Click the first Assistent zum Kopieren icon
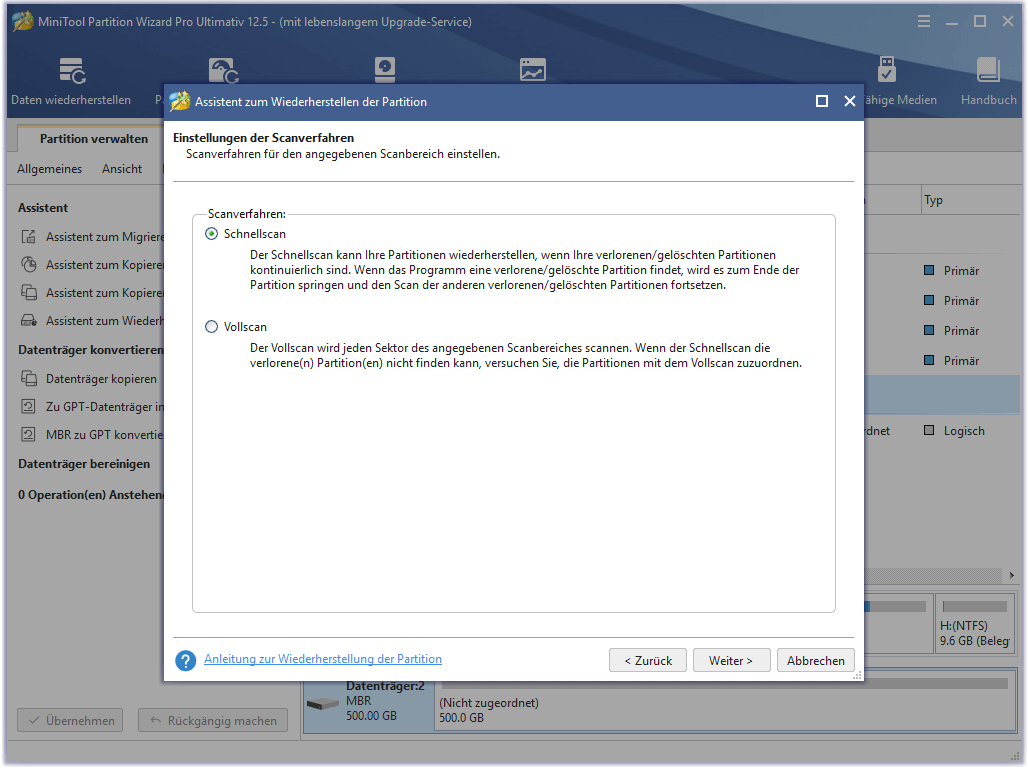The width and height of the screenshot is (1028, 768). coord(29,265)
